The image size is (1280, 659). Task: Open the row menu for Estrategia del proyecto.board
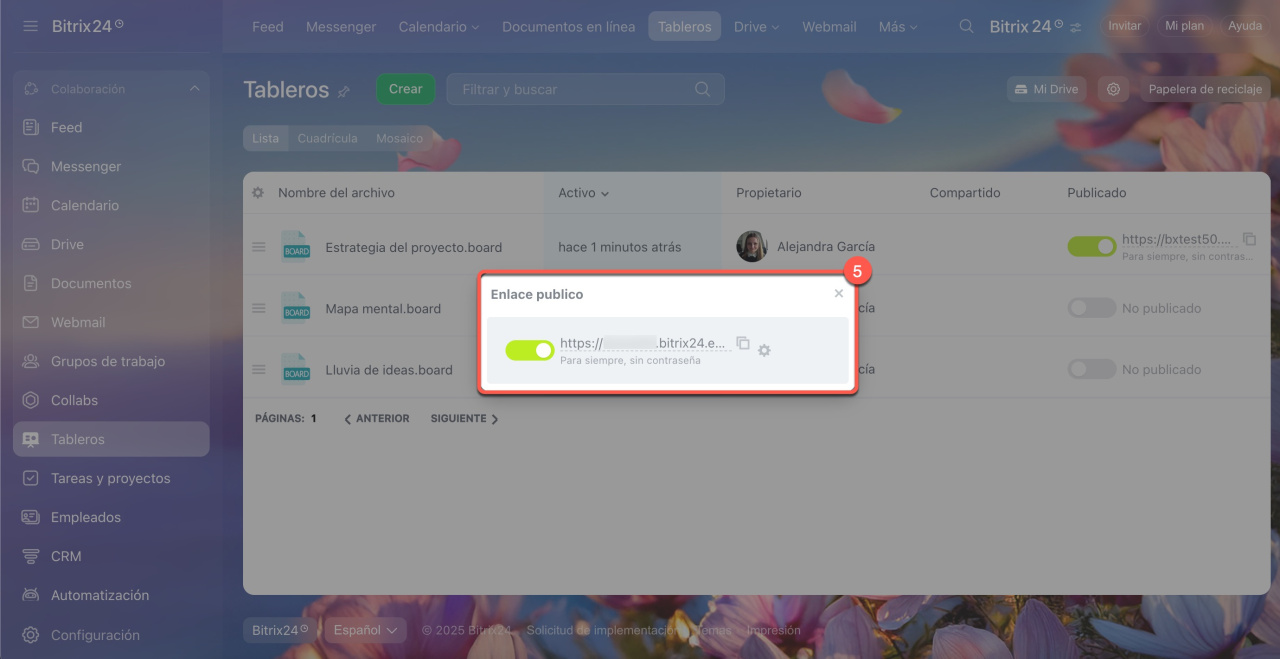click(259, 247)
